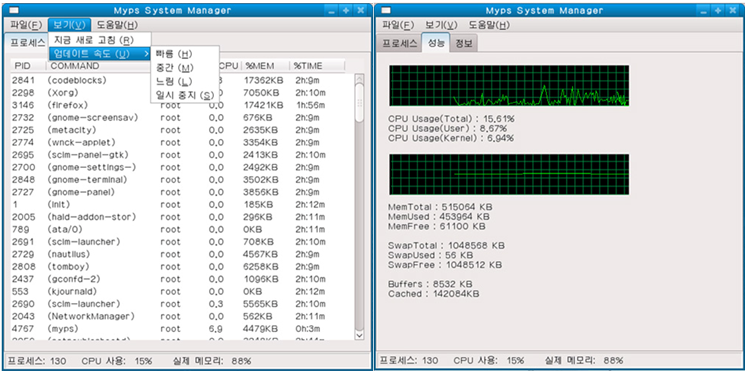Open 도움말(H) menu in right window
This screenshot has width=747, height=372.
(489, 25)
